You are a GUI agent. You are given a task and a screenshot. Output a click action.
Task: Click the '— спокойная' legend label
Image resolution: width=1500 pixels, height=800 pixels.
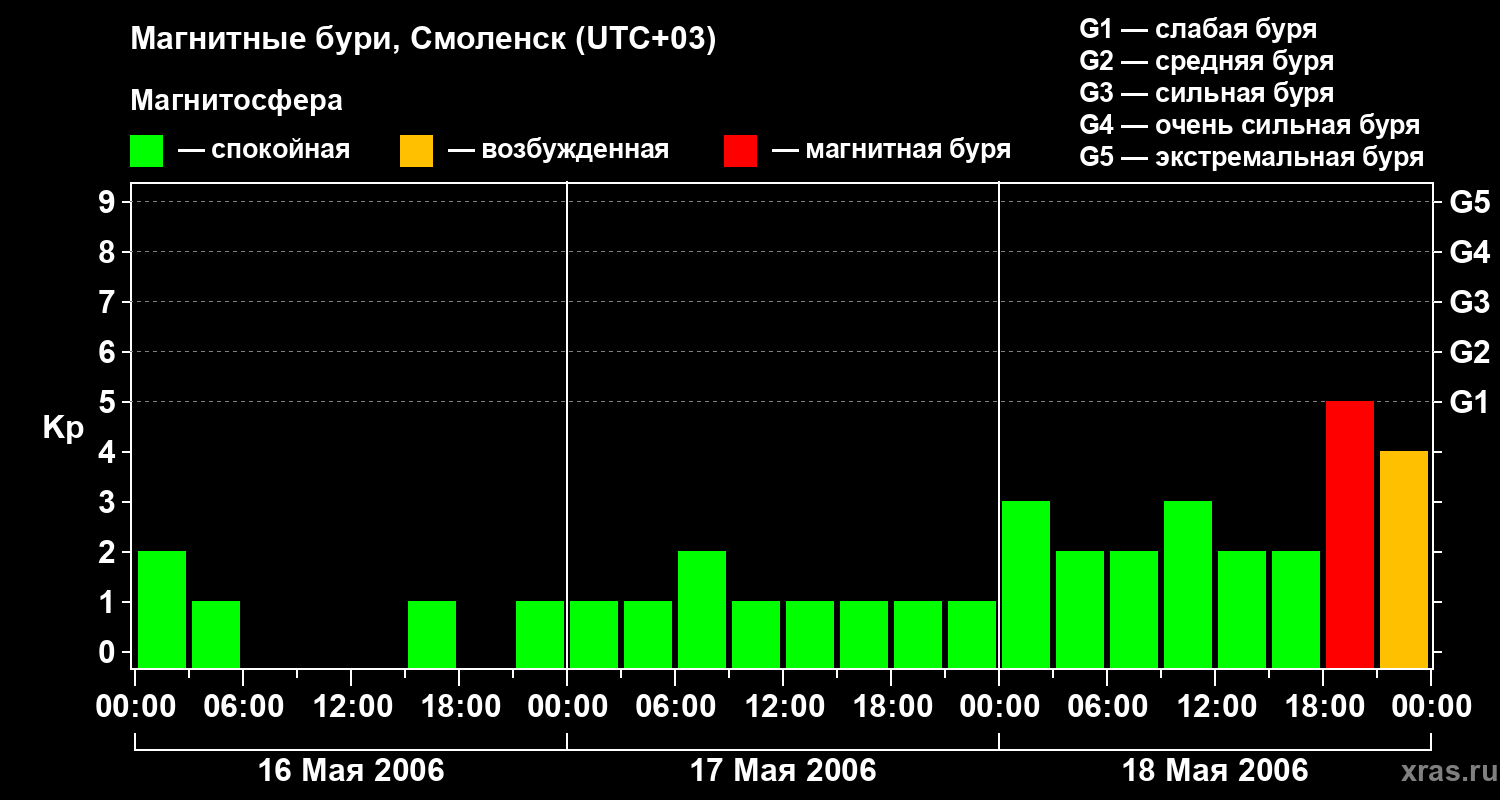click(x=264, y=150)
